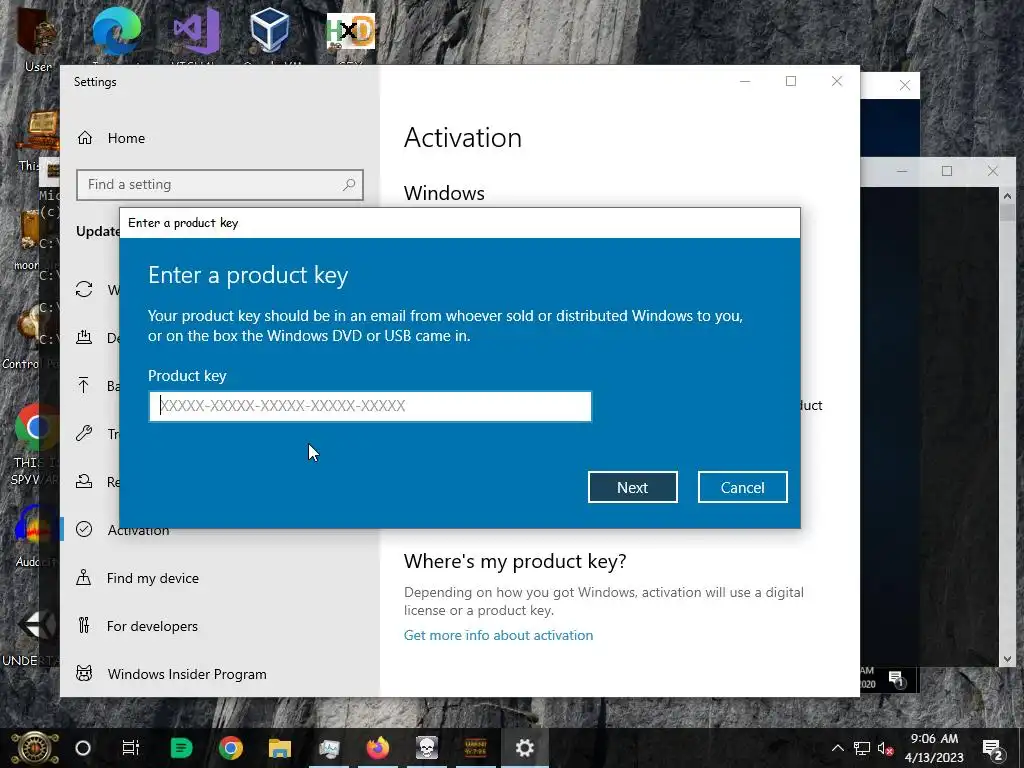This screenshot has height=768, width=1024.
Task: Maximize the background console window
Action: (947, 171)
